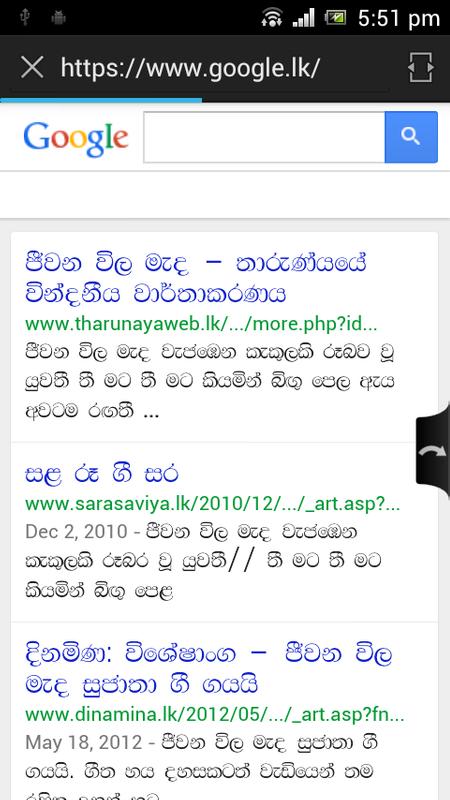This screenshot has width=450, height=800.
Task: Tap the battery indicator icon
Action: click(335, 18)
